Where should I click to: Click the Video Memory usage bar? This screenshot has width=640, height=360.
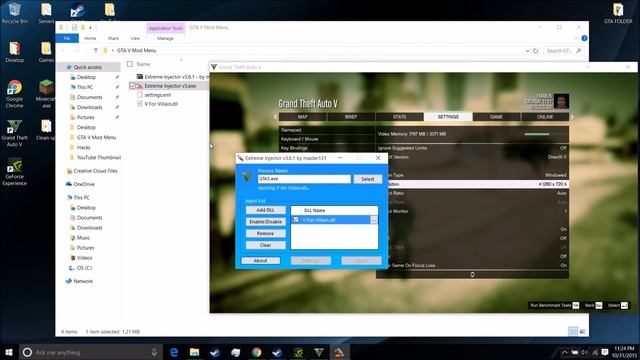[545, 134]
